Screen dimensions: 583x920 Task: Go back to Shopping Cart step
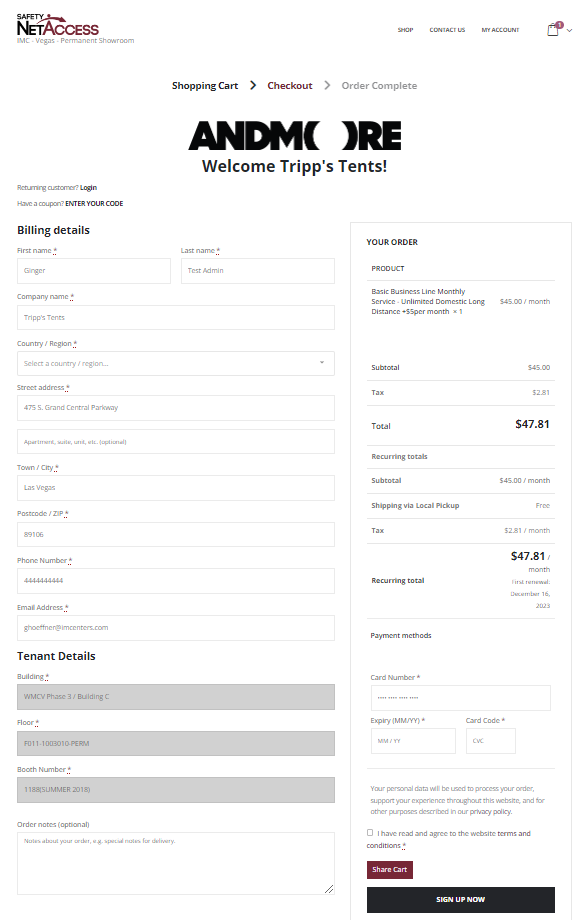tap(205, 86)
